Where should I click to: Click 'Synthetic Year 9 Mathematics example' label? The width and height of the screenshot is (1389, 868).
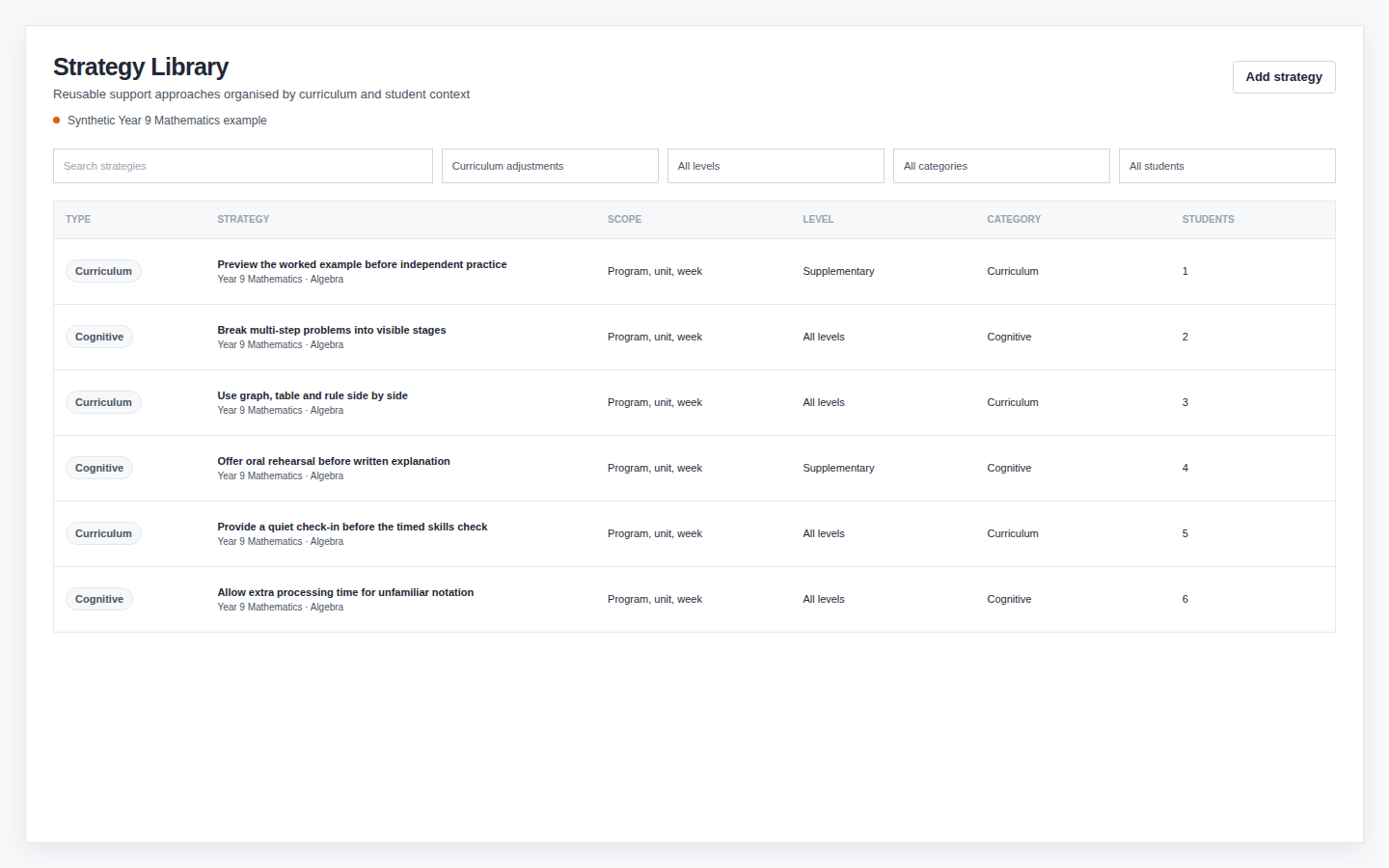[x=167, y=121]
